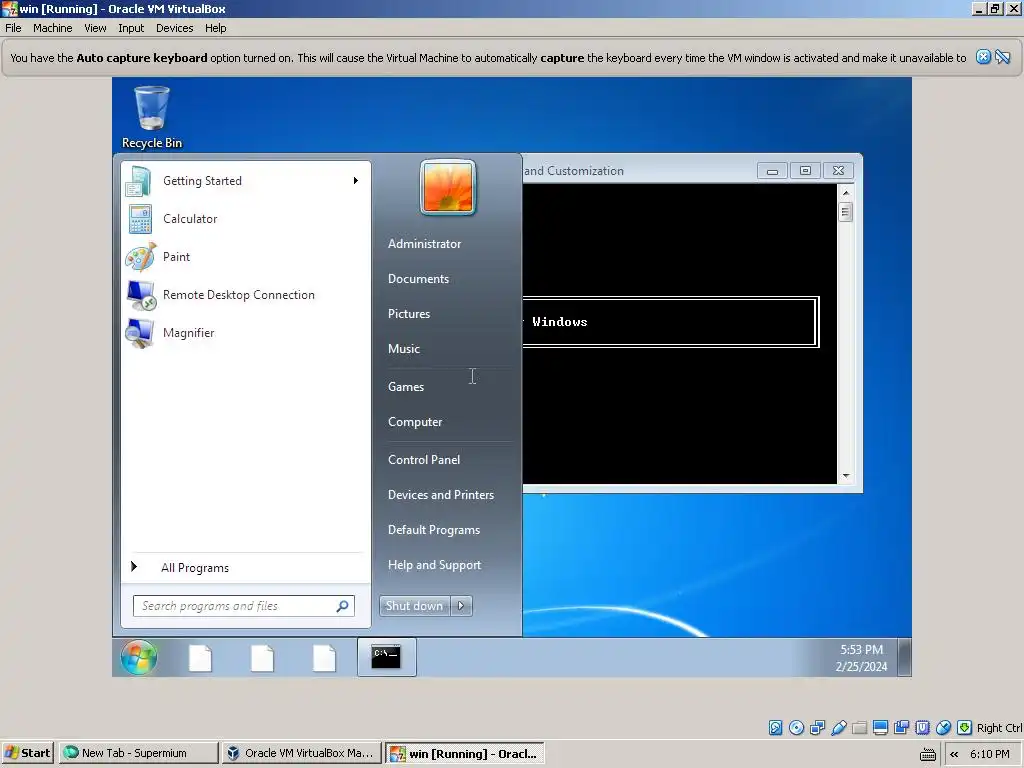Open Default Programs
1024x768 pixels.
coord(434,530)
